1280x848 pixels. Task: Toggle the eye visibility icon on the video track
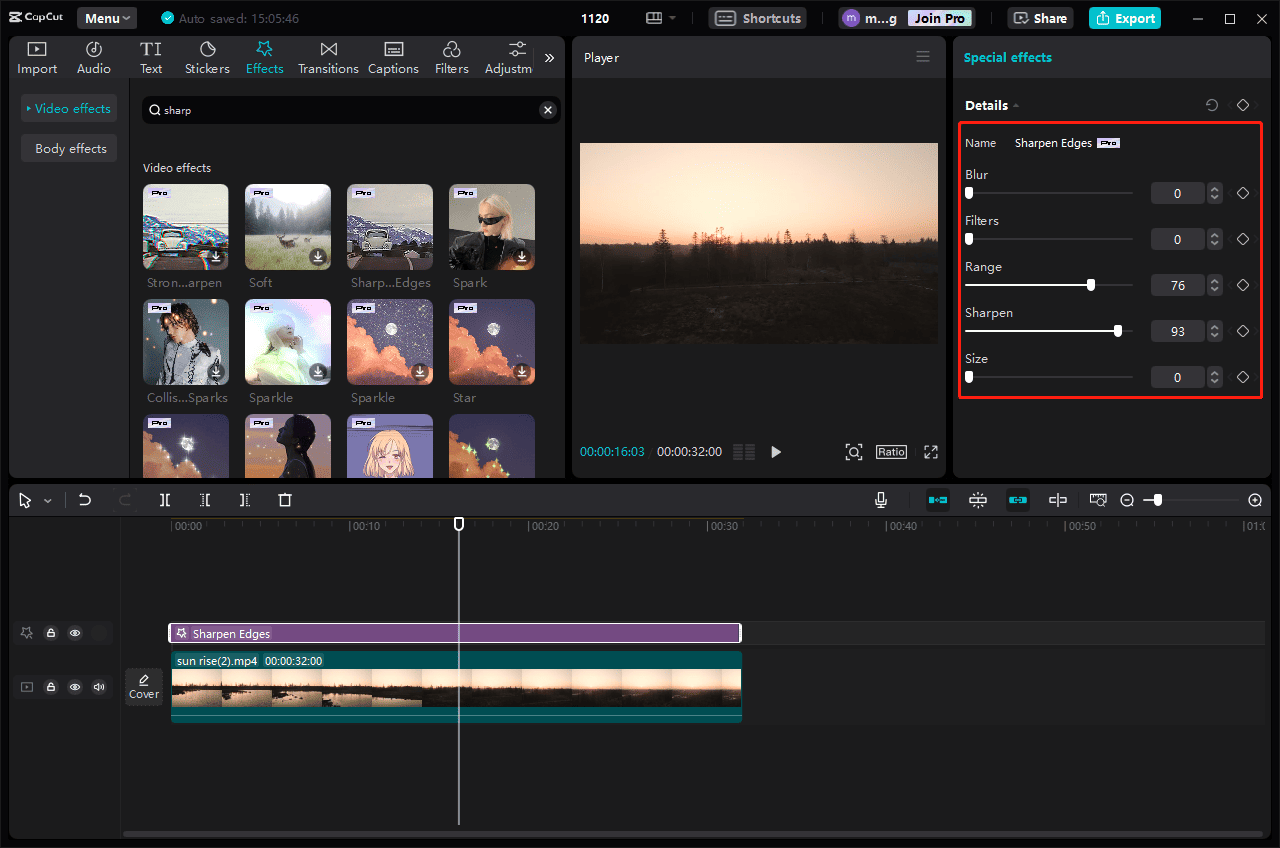tap(74, 687)
